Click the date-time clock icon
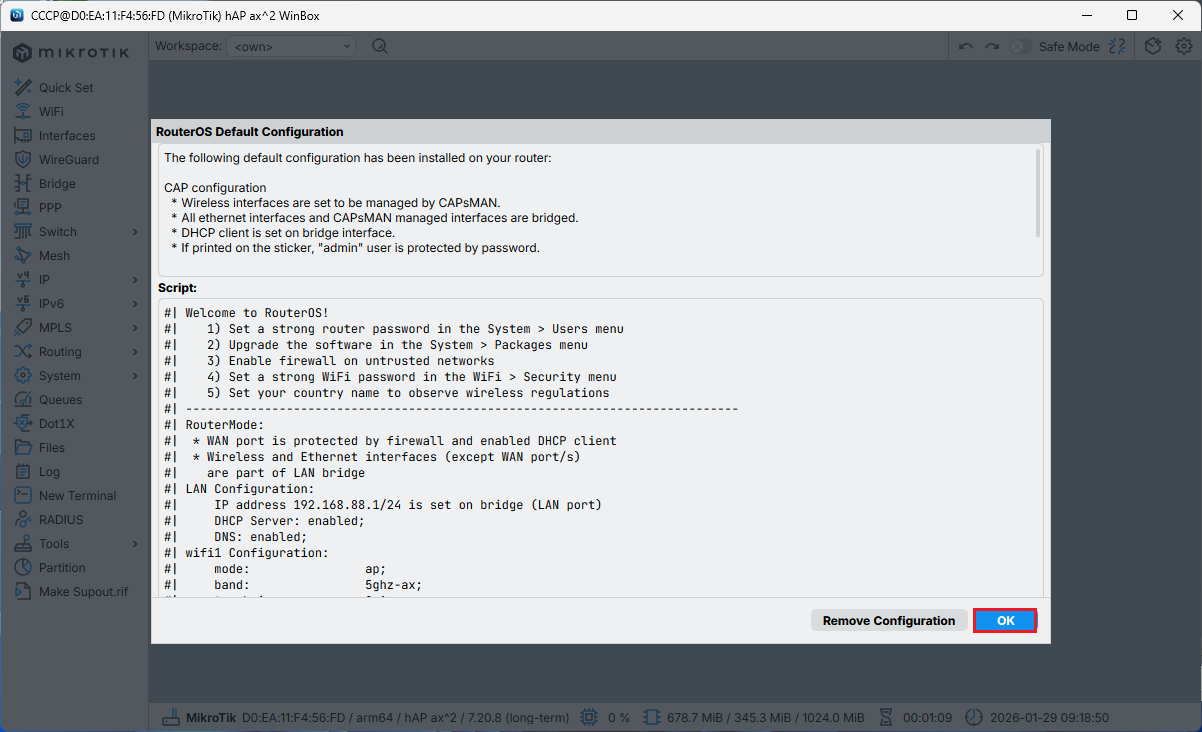 [x=974, y=718]
